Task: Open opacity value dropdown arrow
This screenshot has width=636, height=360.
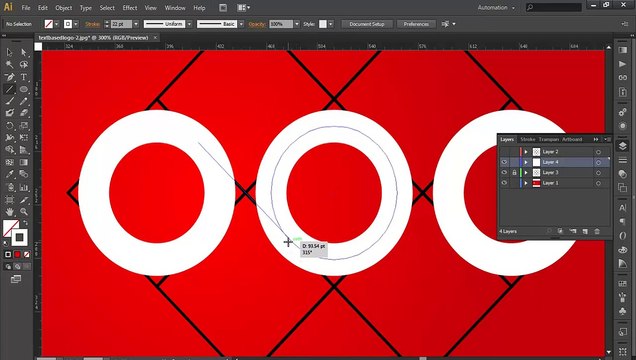Action: [297, 24]
